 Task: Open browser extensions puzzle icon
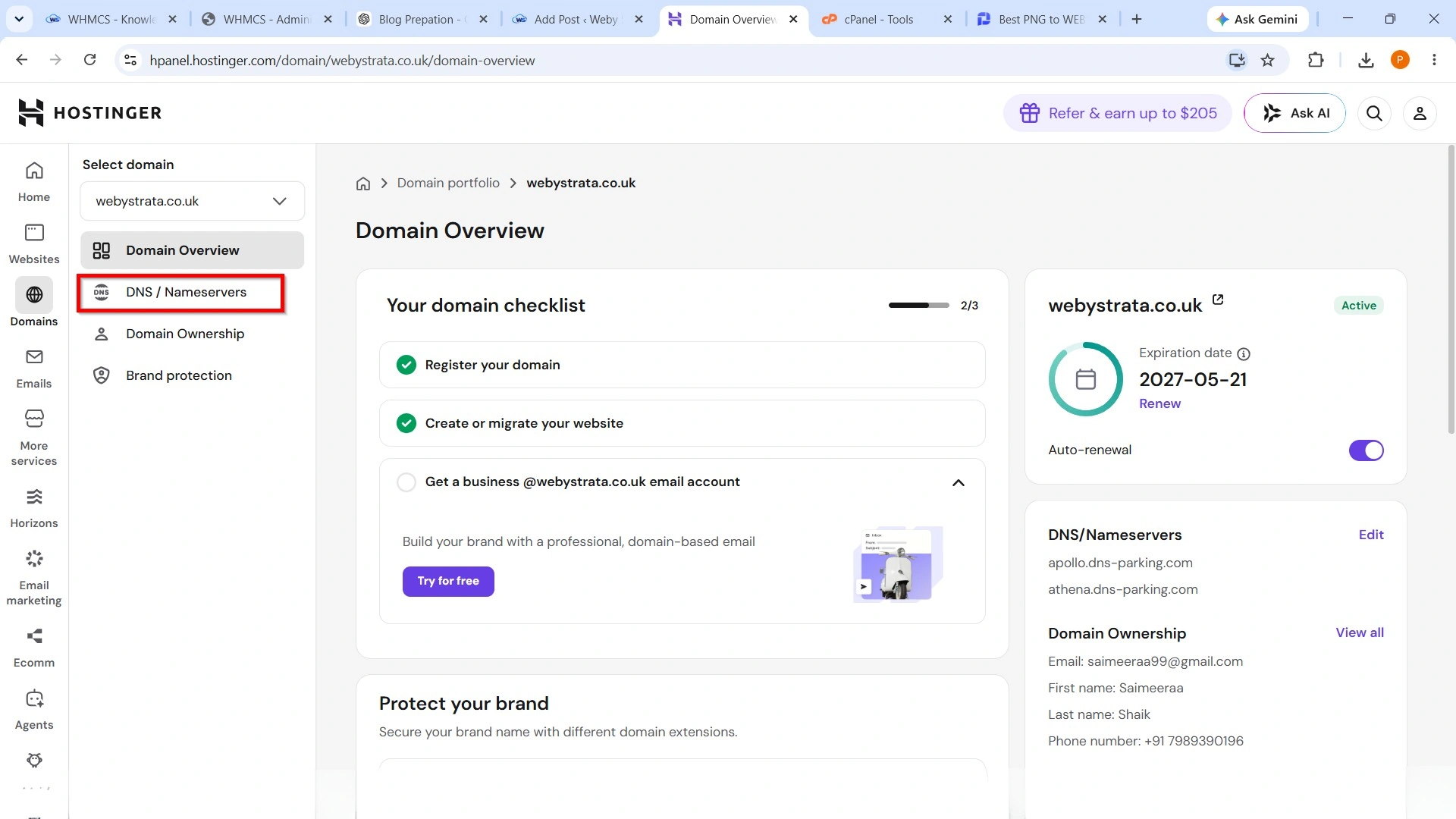pyautogui.click(x=1316, y=60)
